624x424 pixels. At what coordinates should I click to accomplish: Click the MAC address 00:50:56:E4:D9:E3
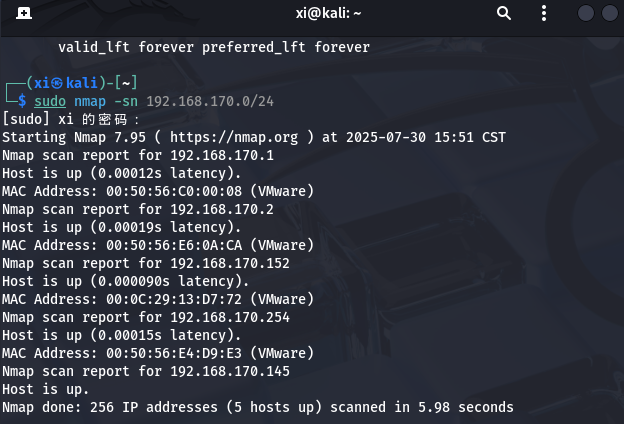[174, 353]
